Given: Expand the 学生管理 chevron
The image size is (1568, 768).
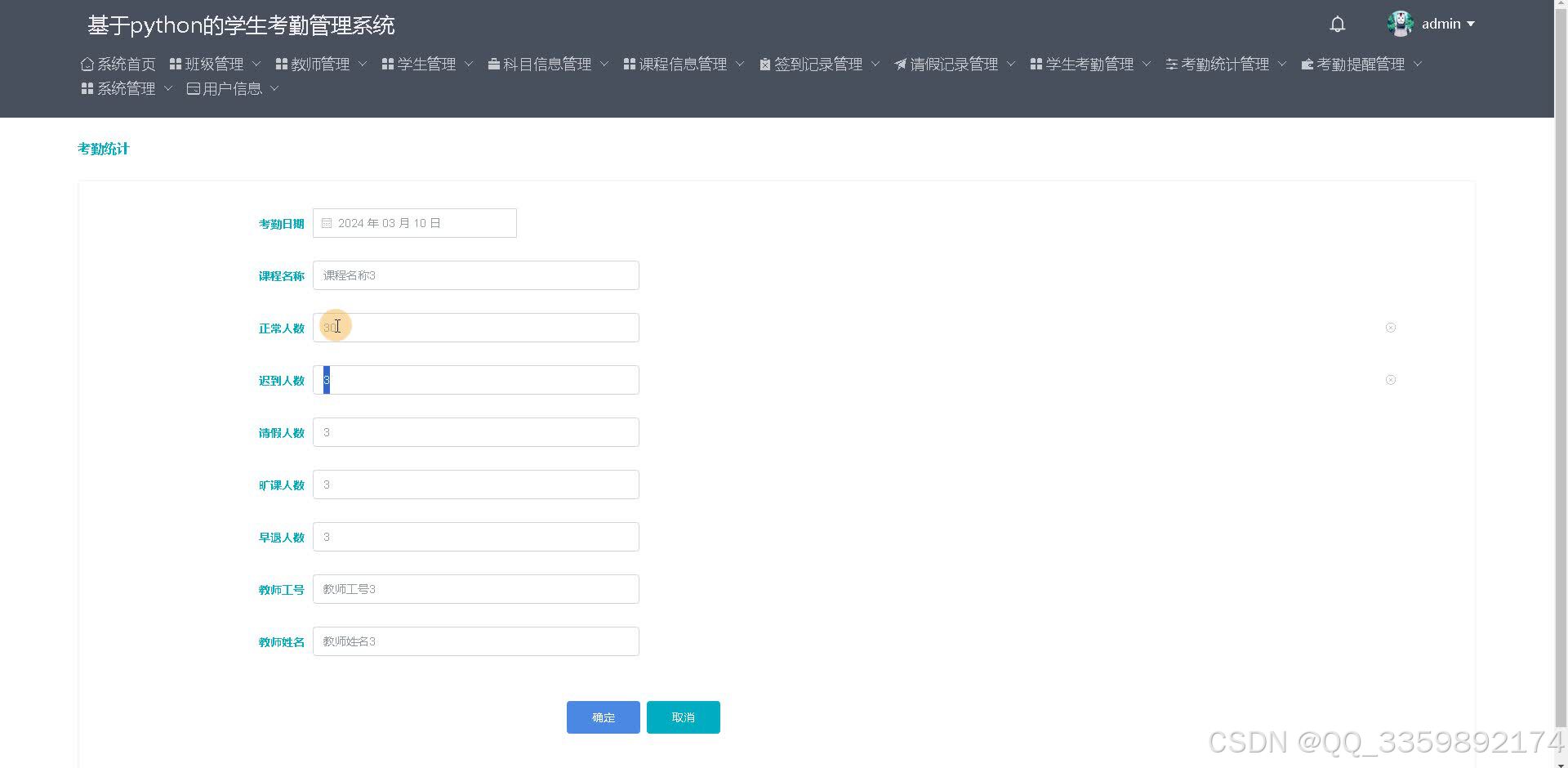Looking at the screenshot, I should click(469, 64).
